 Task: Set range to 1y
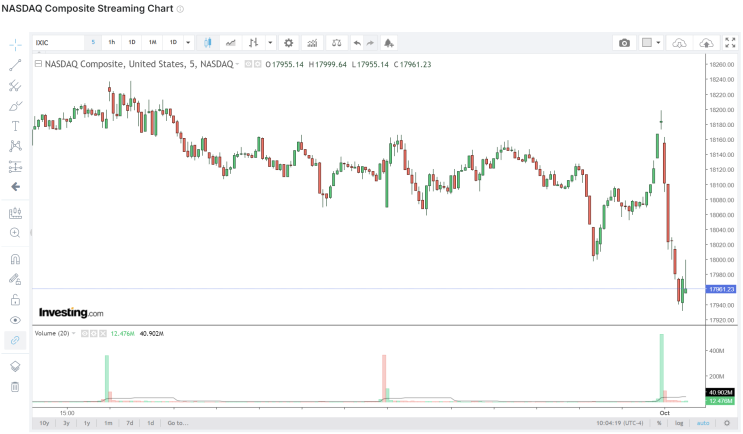pyautogui.click(x=87, y=423)
